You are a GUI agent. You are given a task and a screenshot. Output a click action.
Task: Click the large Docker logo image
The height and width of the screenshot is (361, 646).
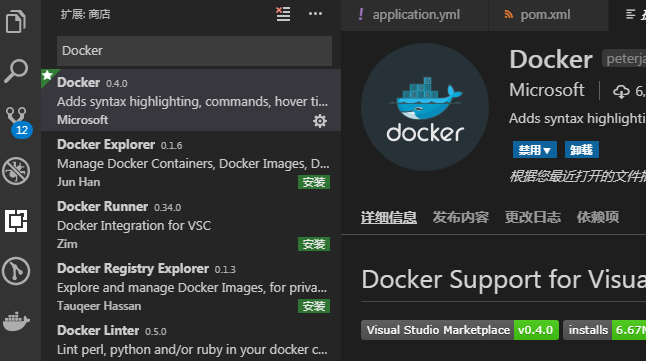point(425,107)
